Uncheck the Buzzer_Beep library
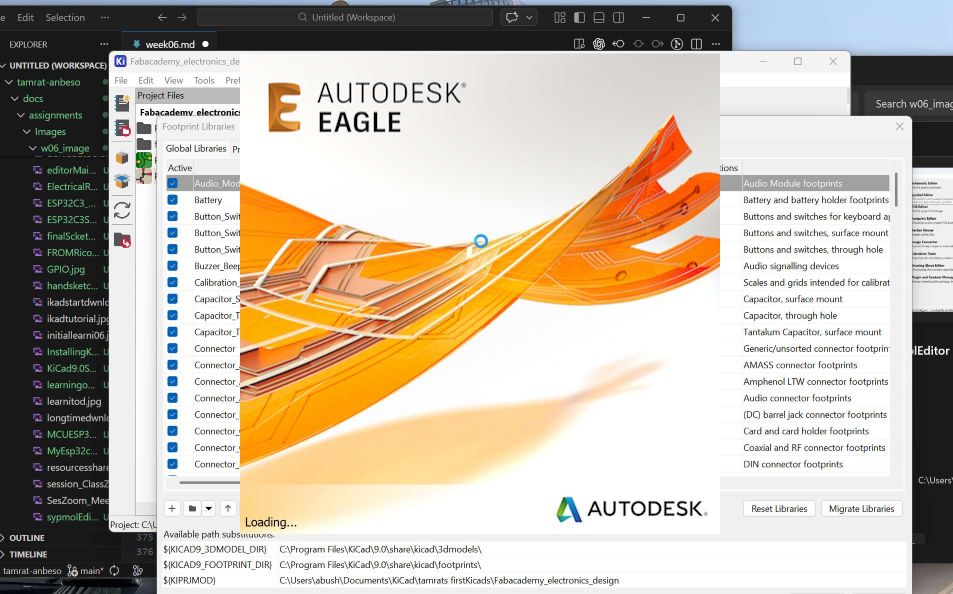The image size is (953, 594). point(173,265)
